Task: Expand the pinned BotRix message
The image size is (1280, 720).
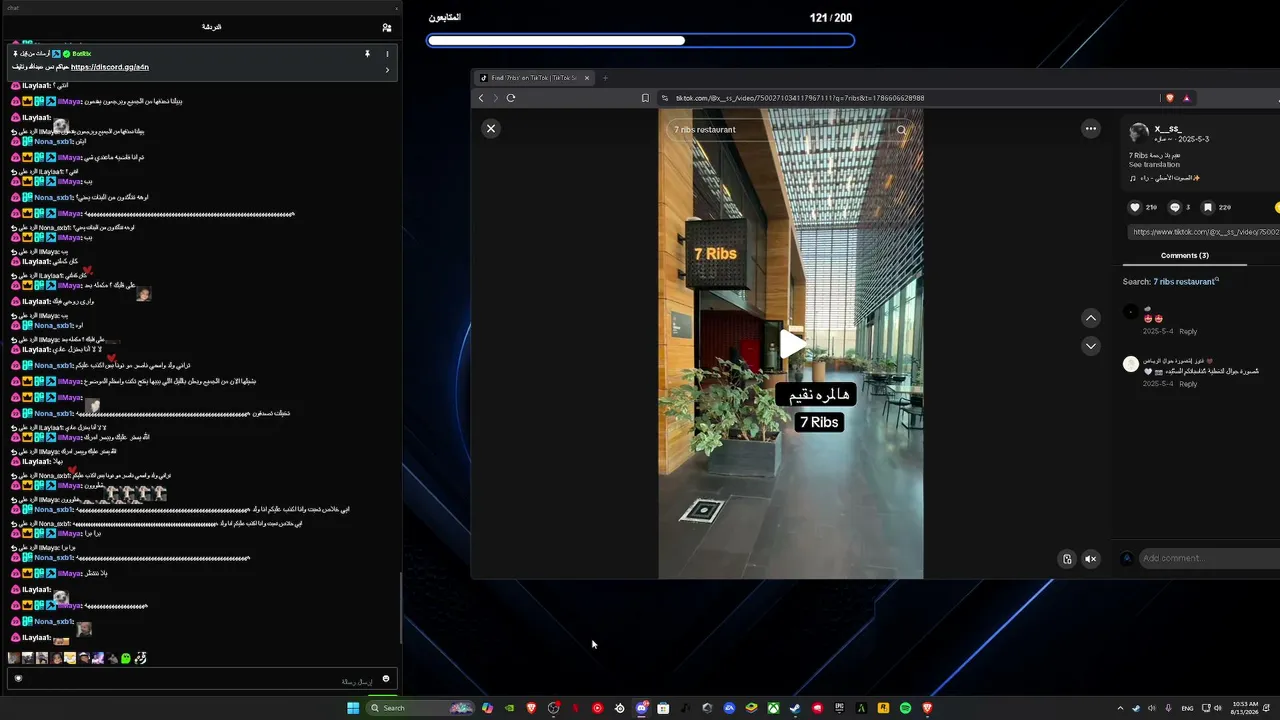Action: 387,70
